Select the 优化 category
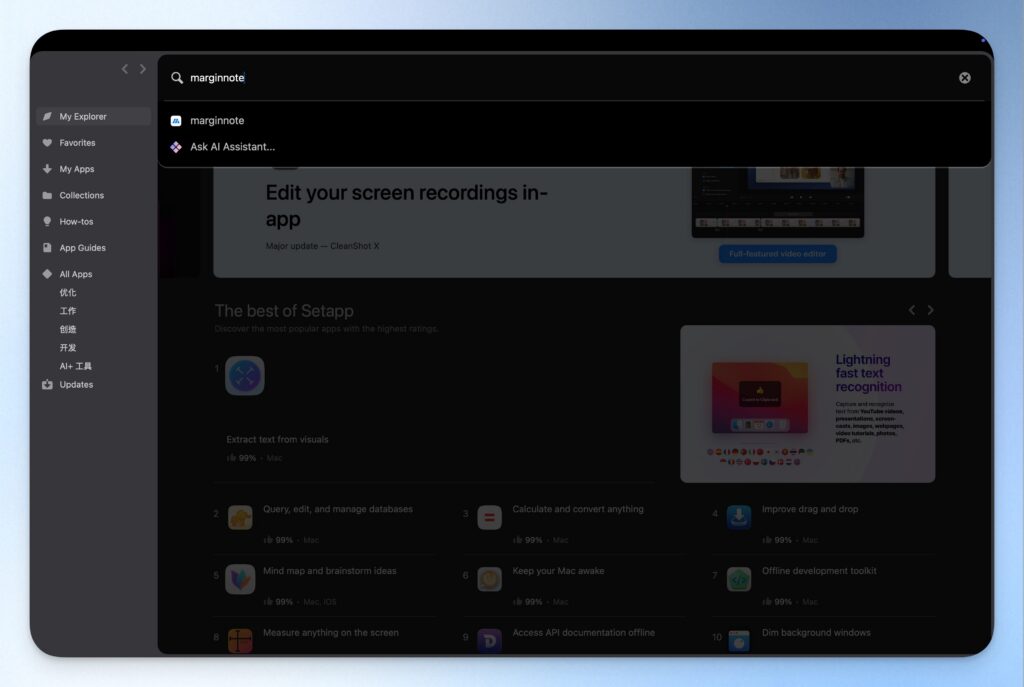 point(67,293)
